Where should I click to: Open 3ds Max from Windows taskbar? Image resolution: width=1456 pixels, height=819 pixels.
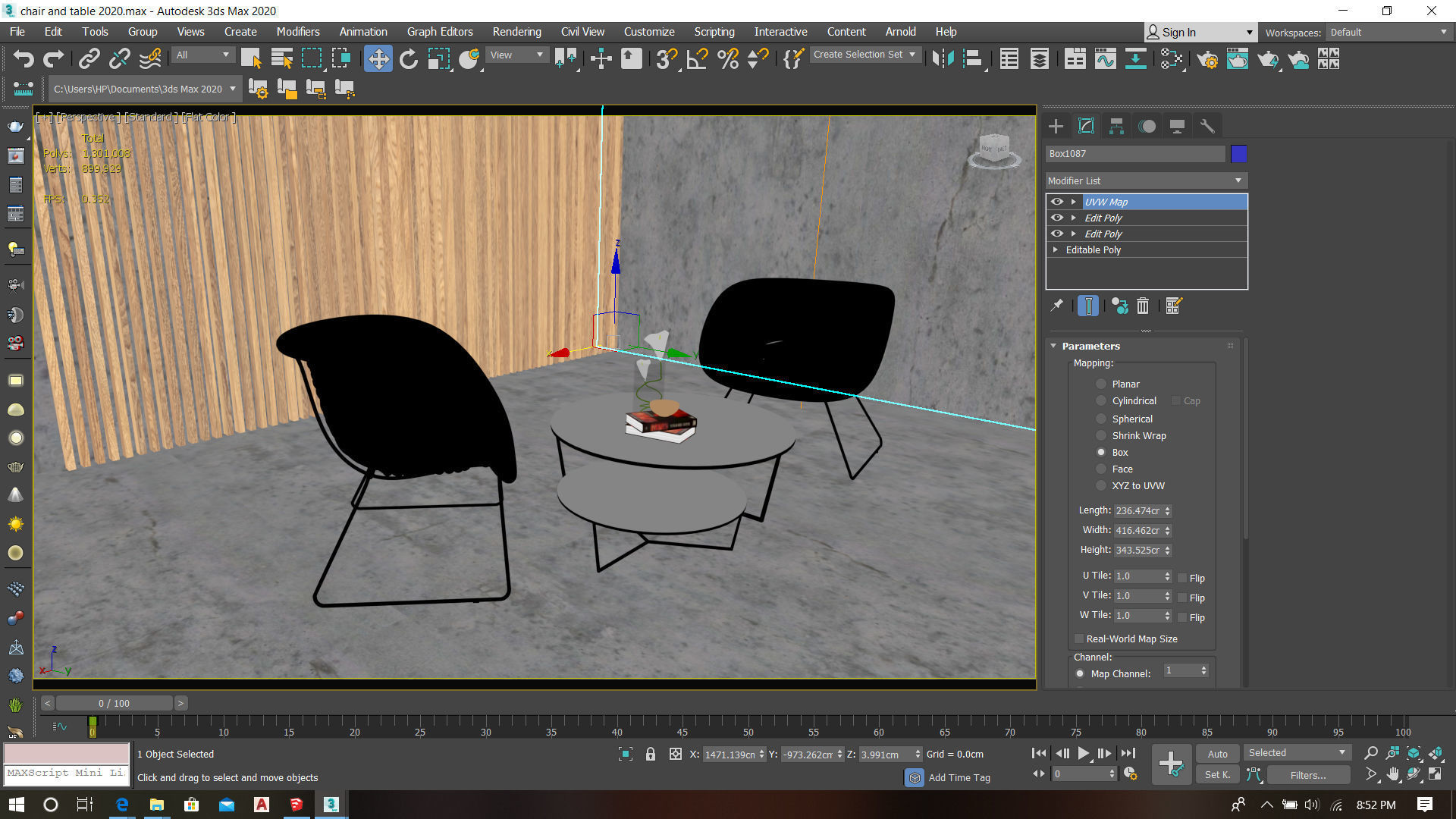click(331, 804)
